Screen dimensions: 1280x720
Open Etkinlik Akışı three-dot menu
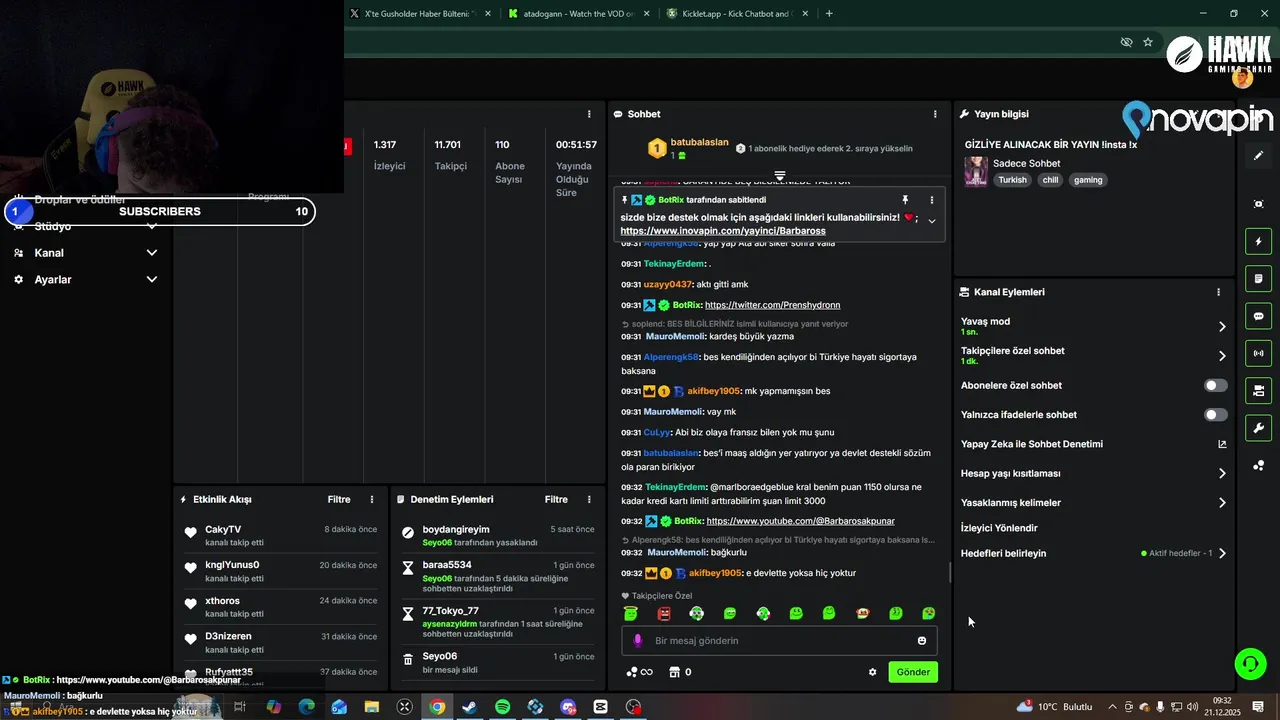pyautogui.click(x=372, y=499)
